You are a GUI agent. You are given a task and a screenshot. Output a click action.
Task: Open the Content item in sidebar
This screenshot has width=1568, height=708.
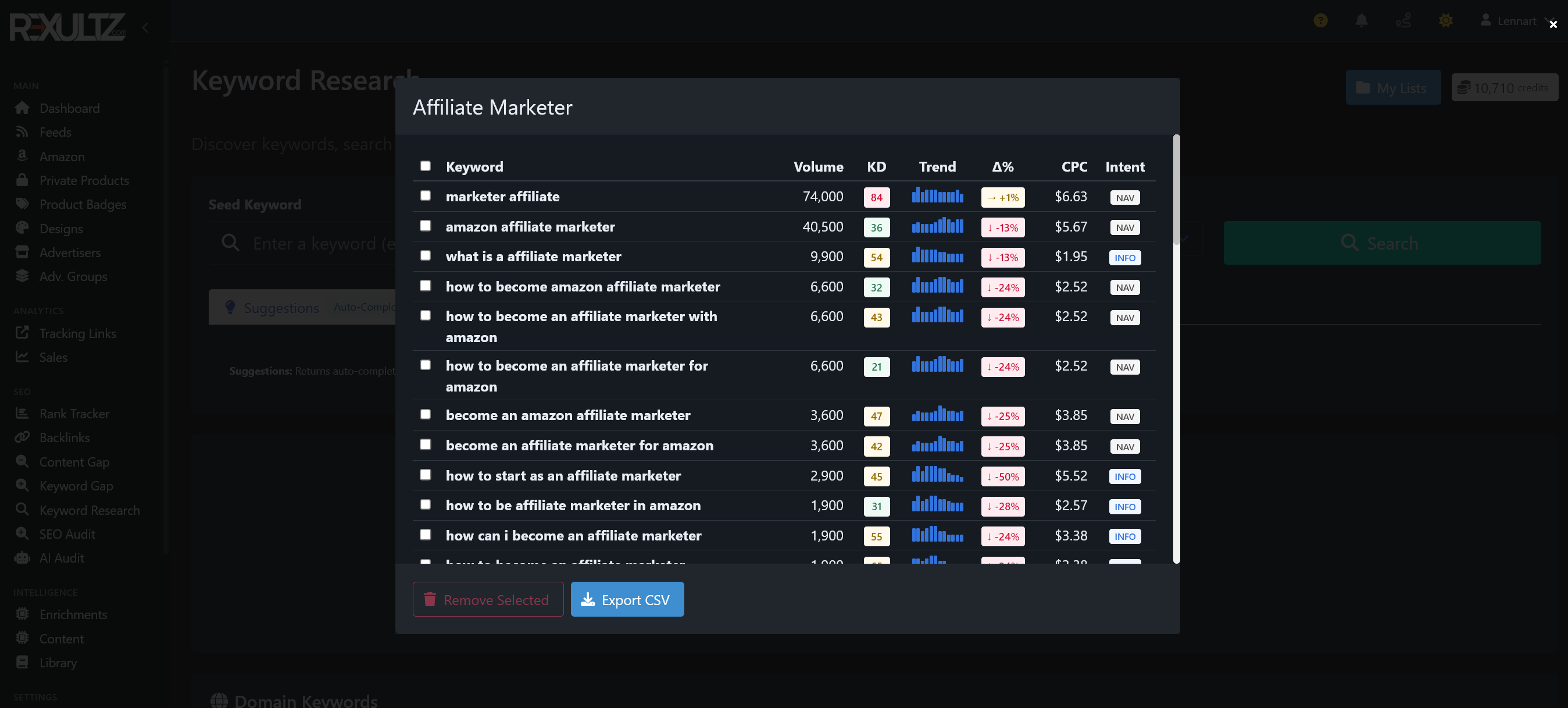pyautogui.click(x=62, y=639)
